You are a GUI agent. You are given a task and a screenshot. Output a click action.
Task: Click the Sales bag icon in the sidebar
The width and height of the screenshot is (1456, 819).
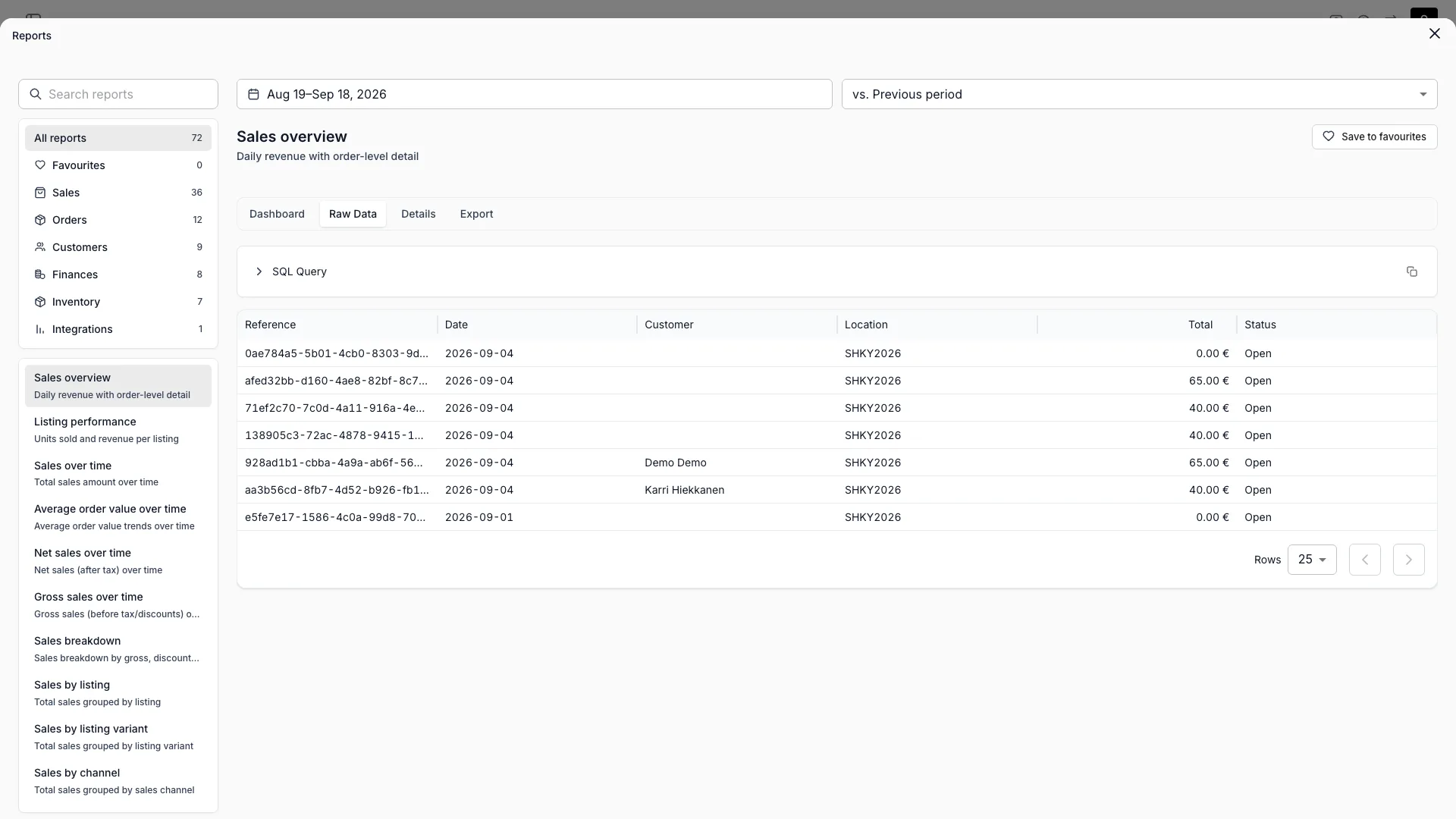click(x=40, y=193)
